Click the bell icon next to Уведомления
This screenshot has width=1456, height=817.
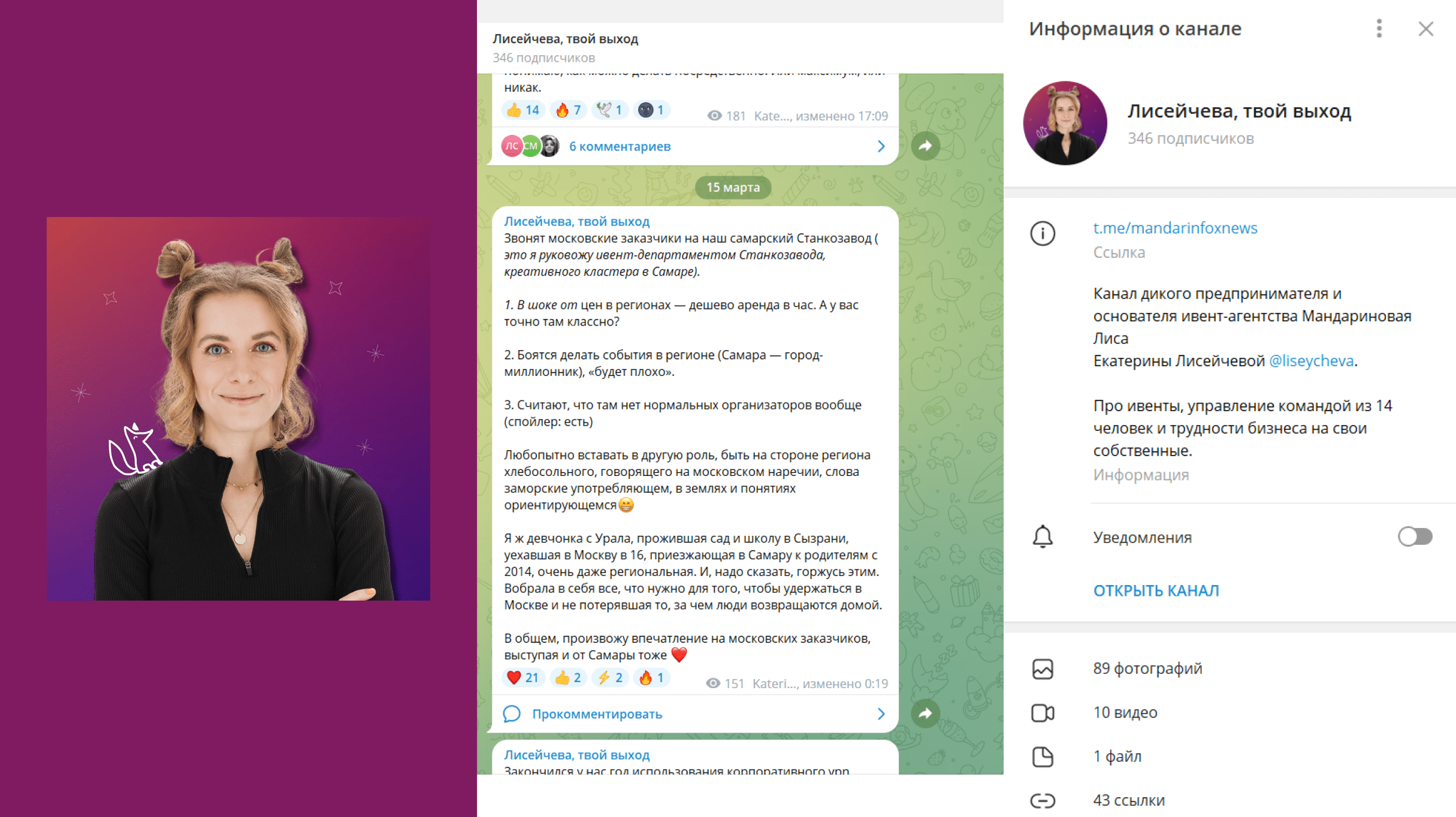[1042, 536]
